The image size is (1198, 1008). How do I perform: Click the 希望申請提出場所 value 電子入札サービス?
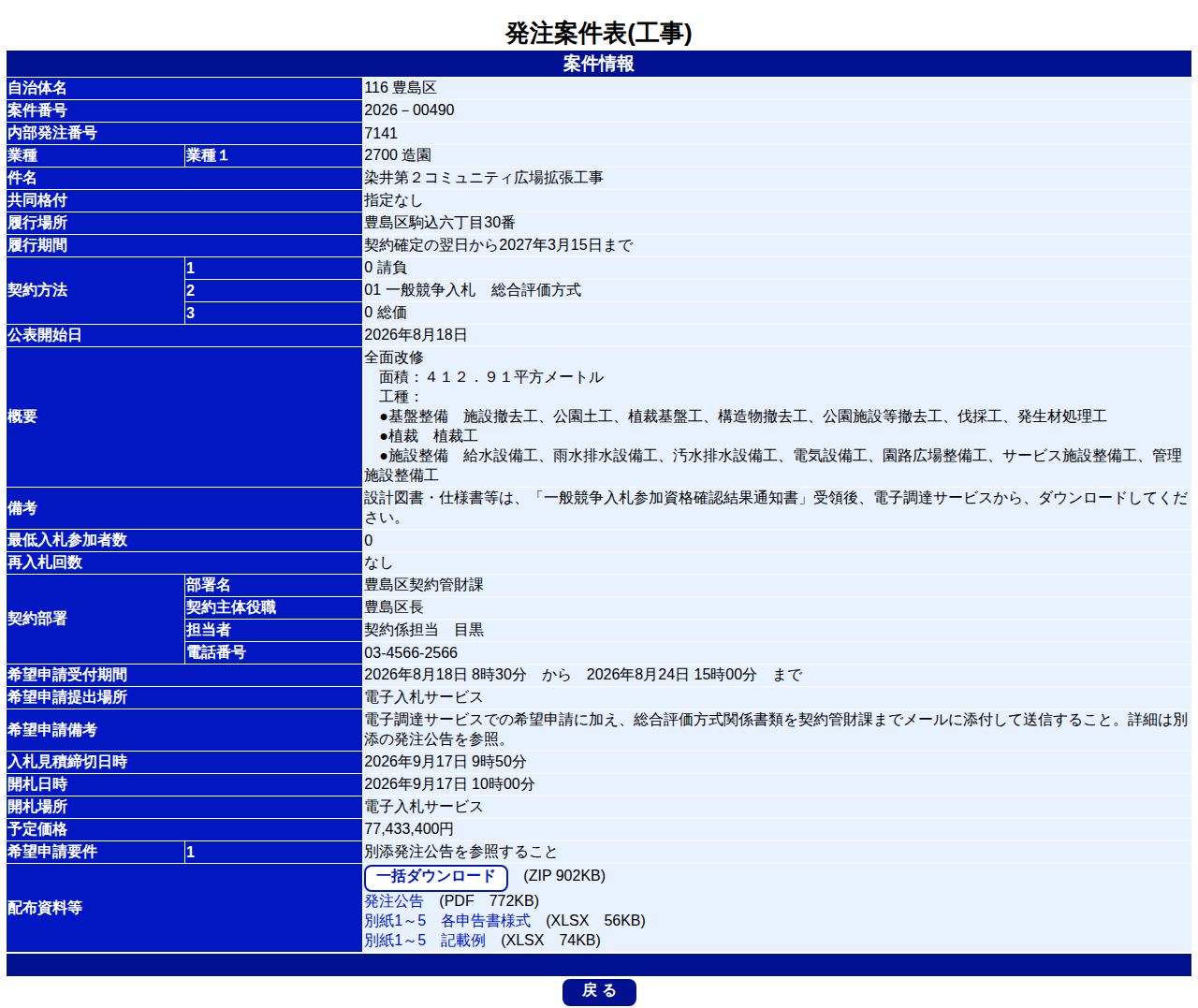tap(424, 697)
